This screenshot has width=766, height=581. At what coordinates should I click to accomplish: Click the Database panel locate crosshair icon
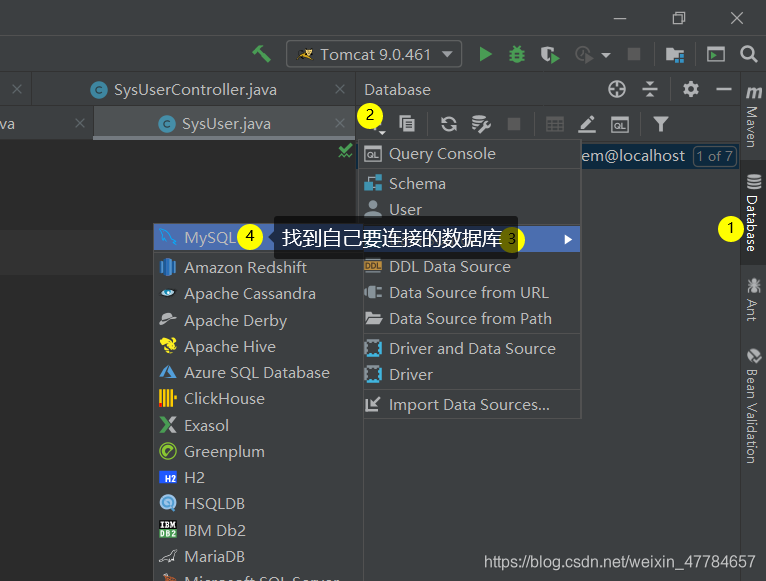(617, 89)
